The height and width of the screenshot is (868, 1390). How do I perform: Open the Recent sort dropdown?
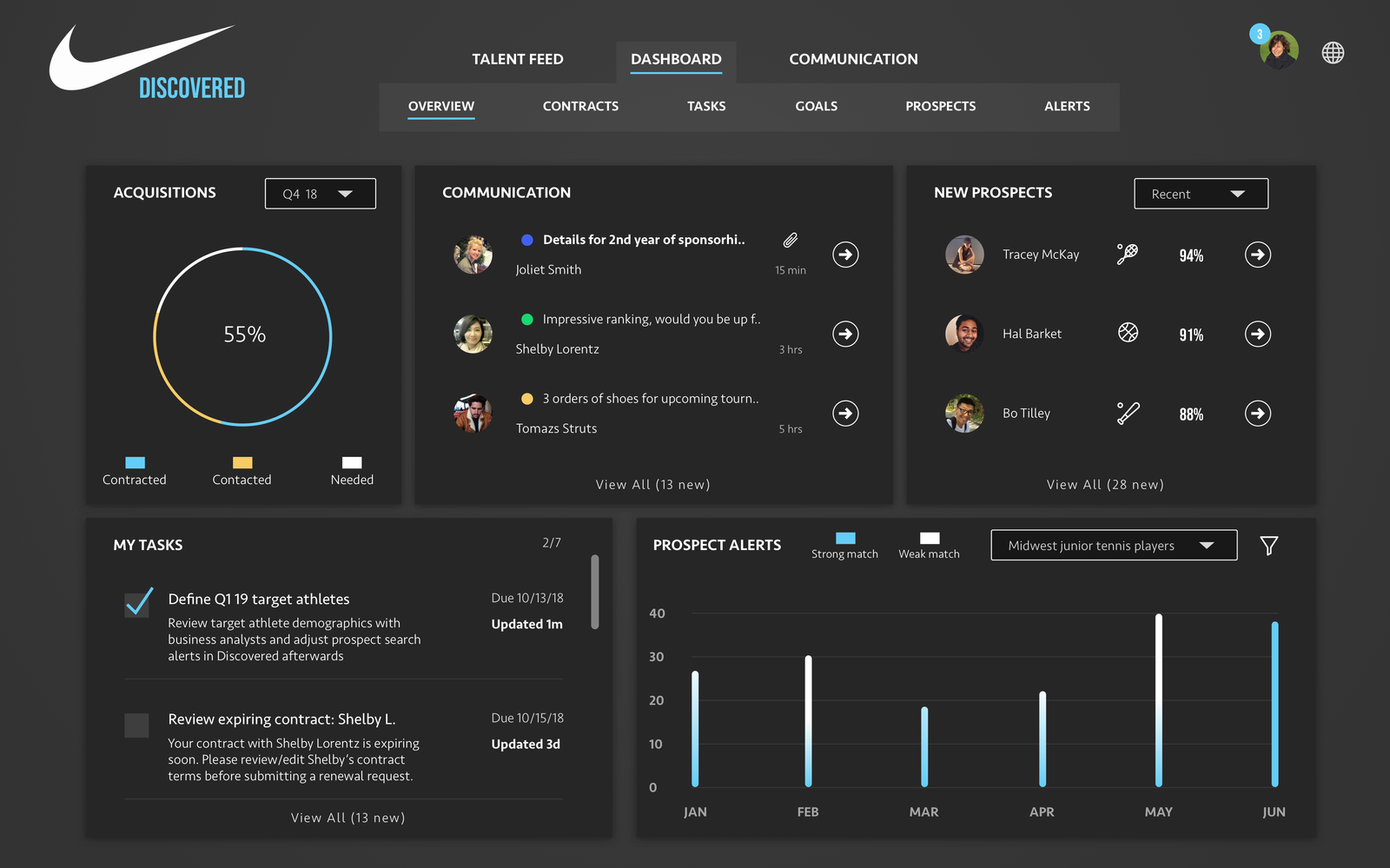pos(1200,194)
